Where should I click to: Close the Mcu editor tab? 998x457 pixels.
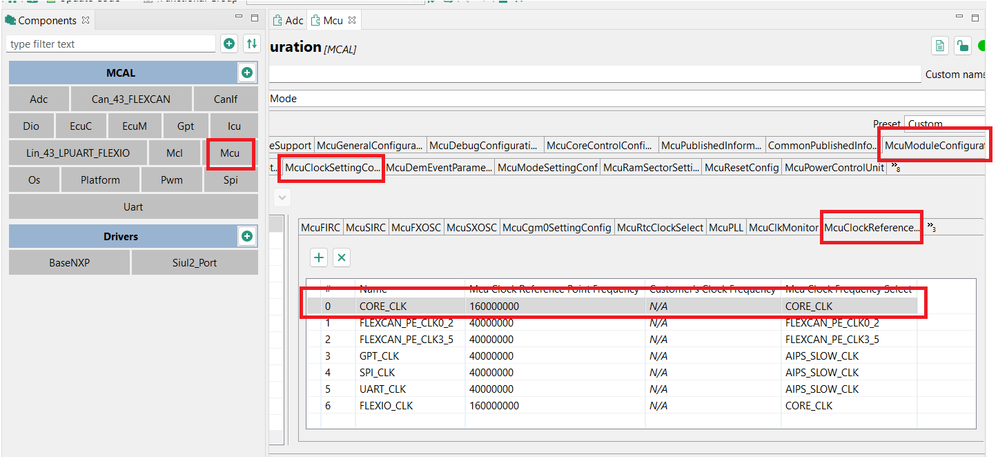pyautogui.click(x=352, y=20)
